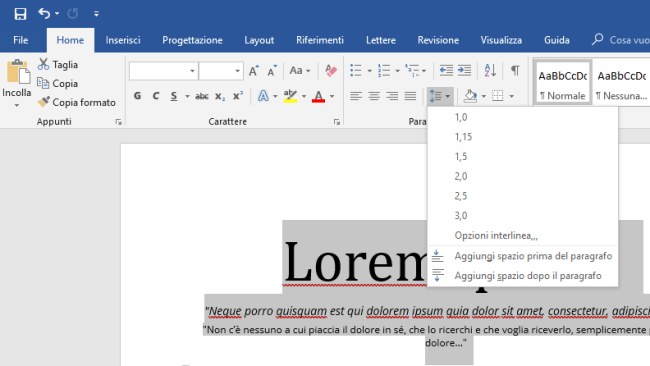Open the Visualizza tab
Screen dimensions: 650x366
501,40
